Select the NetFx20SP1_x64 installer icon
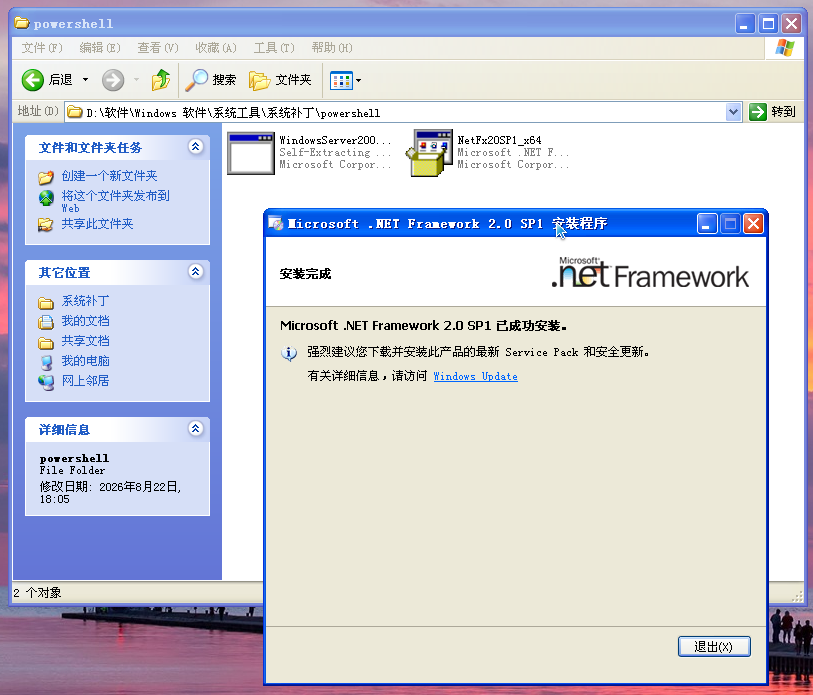The height and width of the screenshot is (695, 813). pyautogui.click(x=429, y=153)
